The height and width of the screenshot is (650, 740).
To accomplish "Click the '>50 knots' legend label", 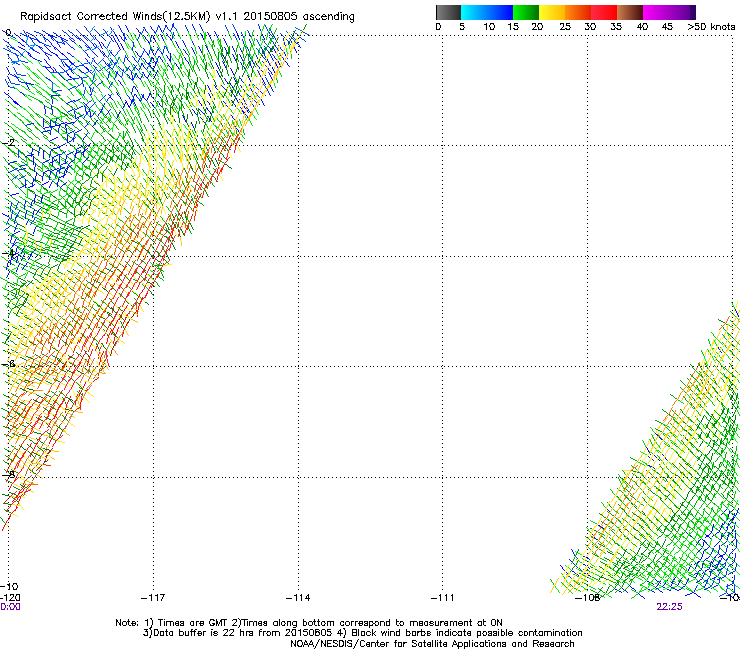I will (x=711, y=27).
